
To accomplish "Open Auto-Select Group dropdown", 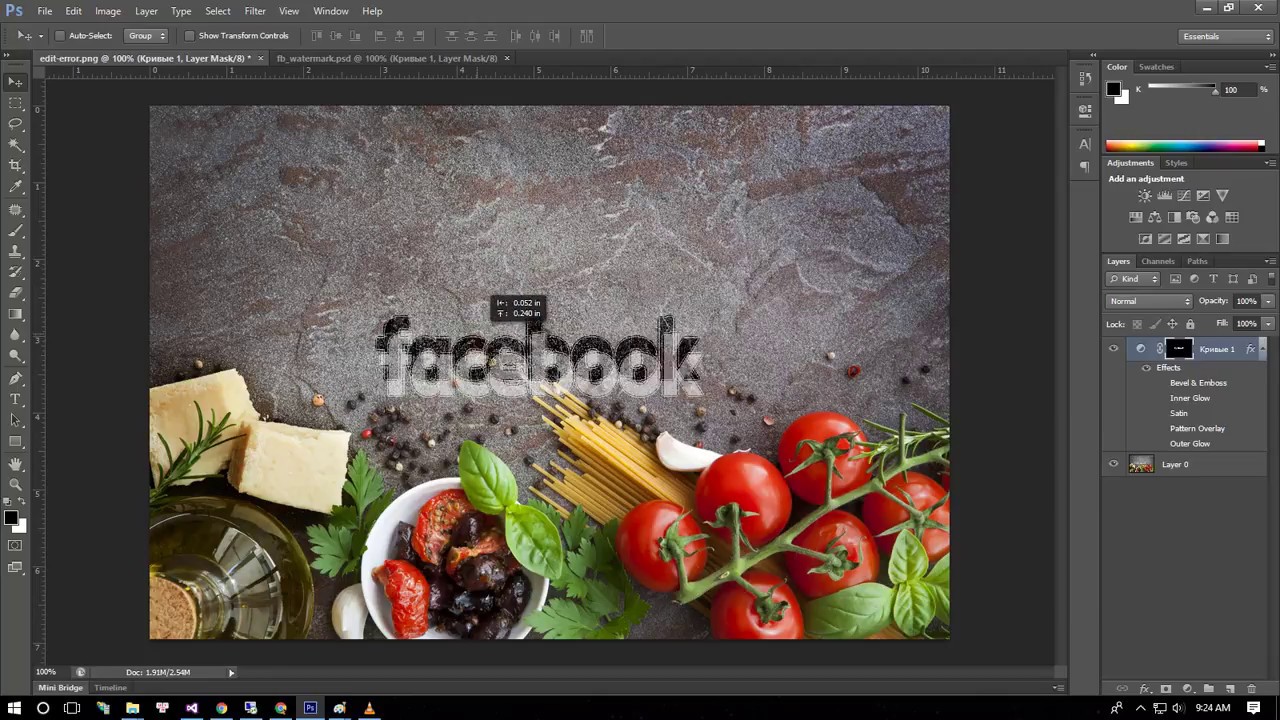I will pos(146,36).
